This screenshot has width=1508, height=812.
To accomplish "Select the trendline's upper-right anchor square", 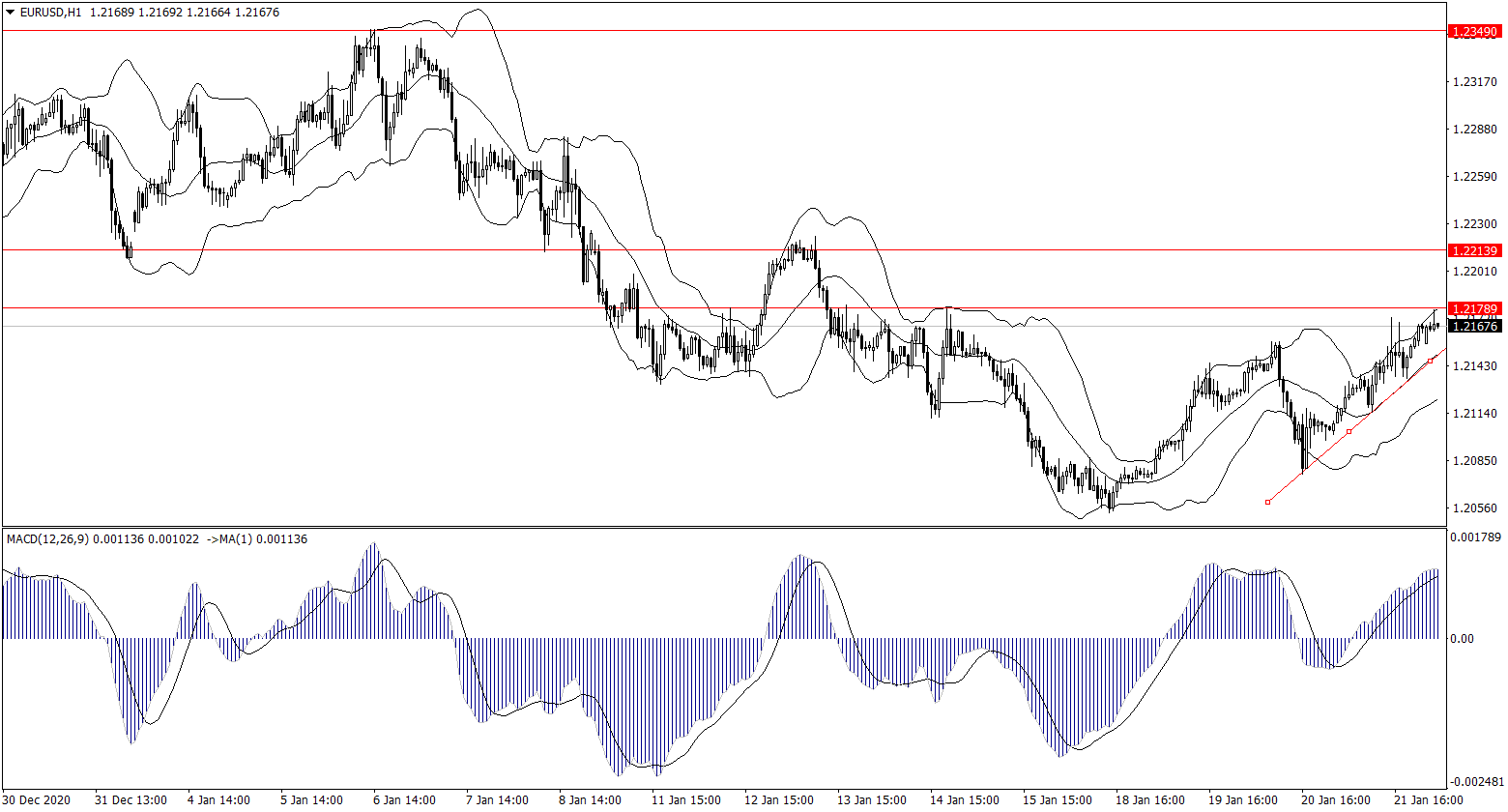I will point(1431,361).
